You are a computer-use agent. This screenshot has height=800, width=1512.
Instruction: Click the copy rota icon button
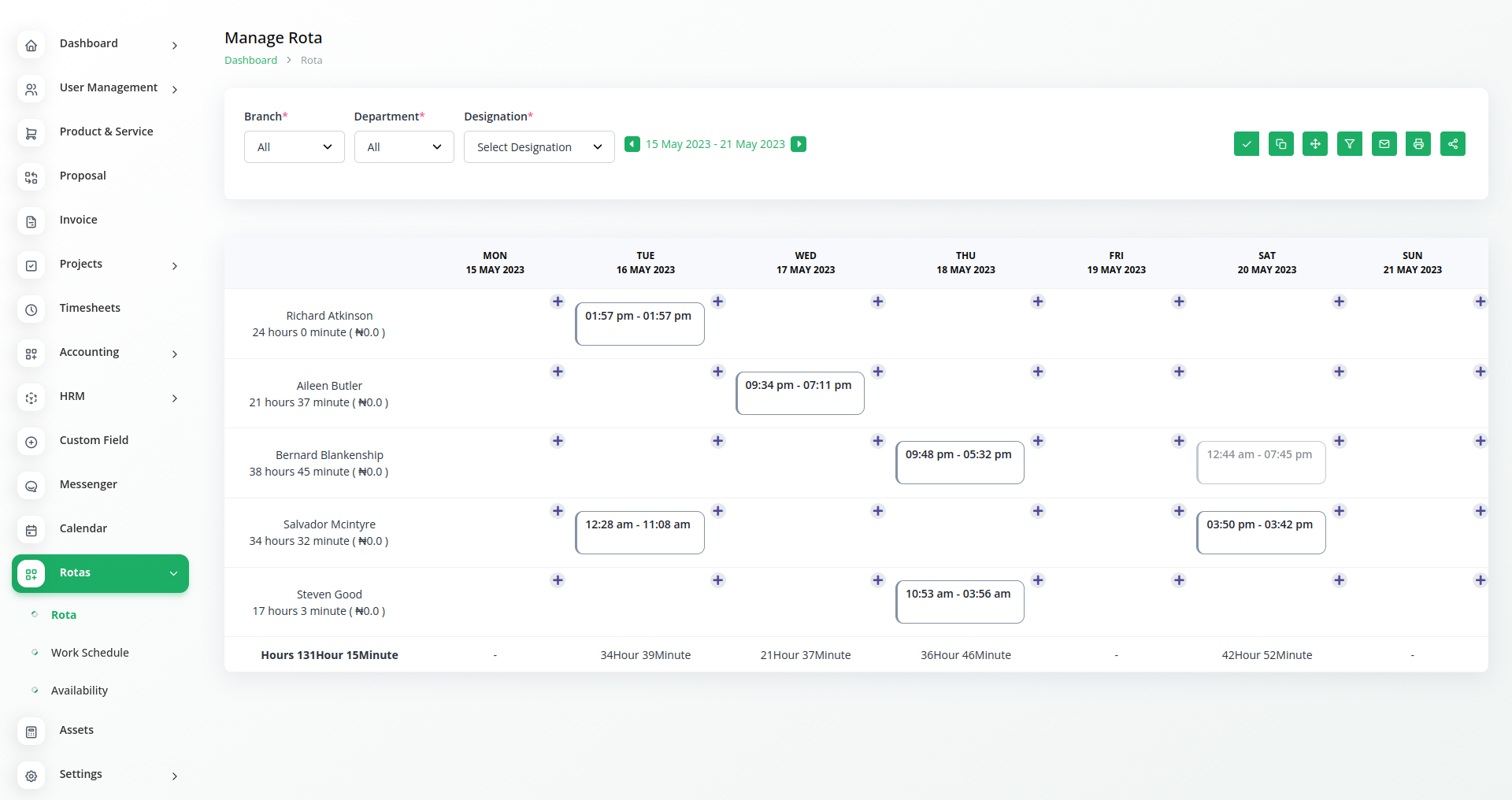coord(1280,144)
